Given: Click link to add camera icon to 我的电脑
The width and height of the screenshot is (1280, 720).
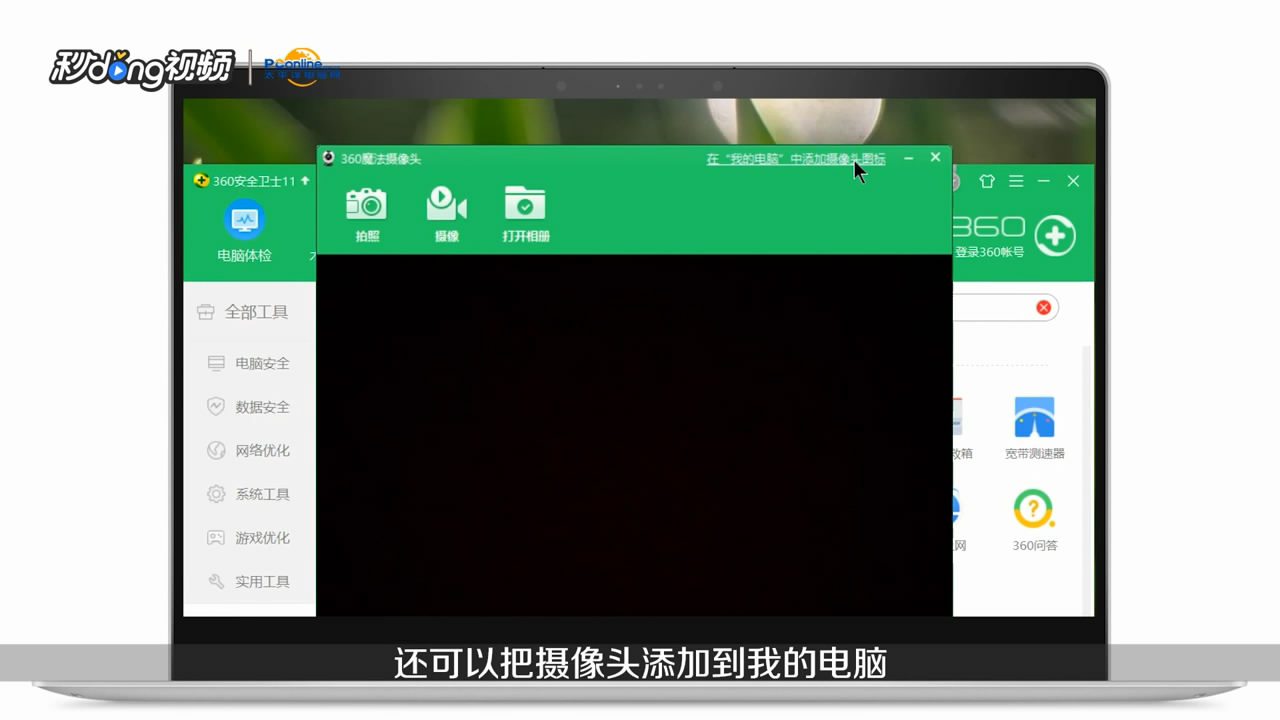Looking at the screenshot, I should coord(795,158).
